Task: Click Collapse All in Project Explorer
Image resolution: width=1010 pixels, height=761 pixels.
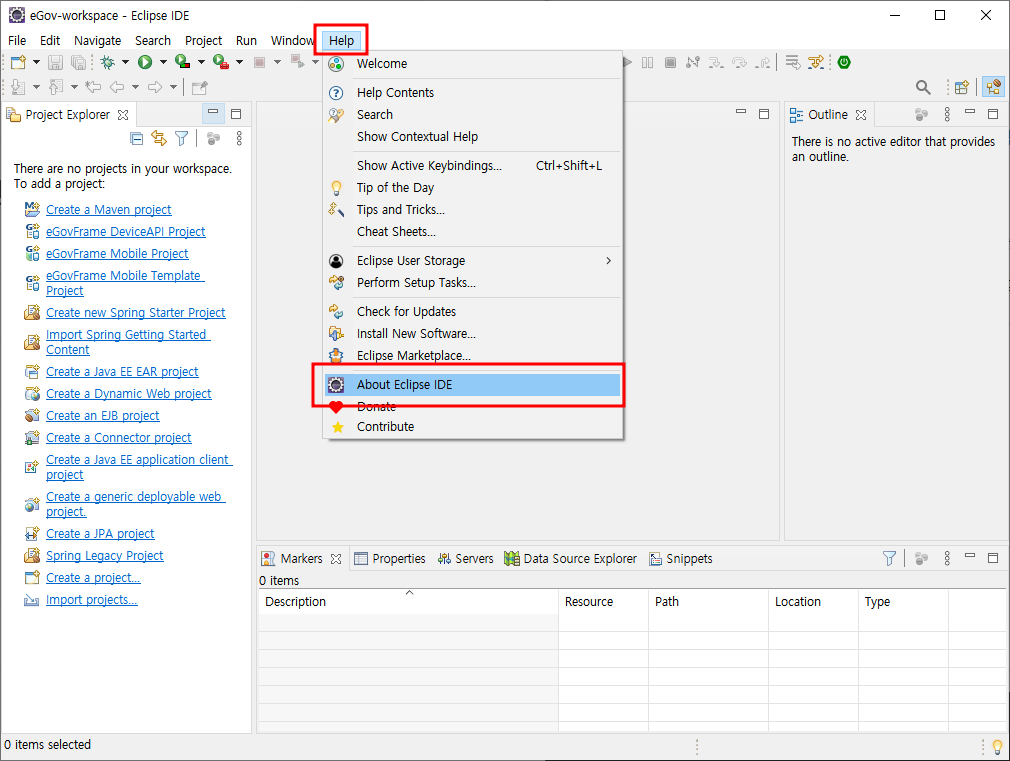Action: [x=136, y=138]
